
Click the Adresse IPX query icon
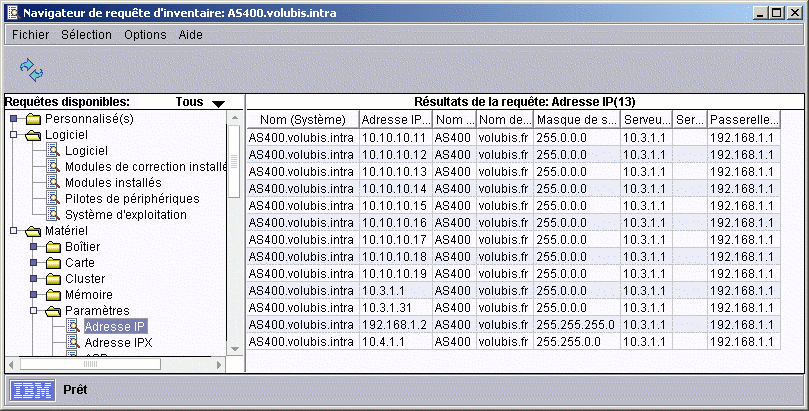(x=73, y=342)
